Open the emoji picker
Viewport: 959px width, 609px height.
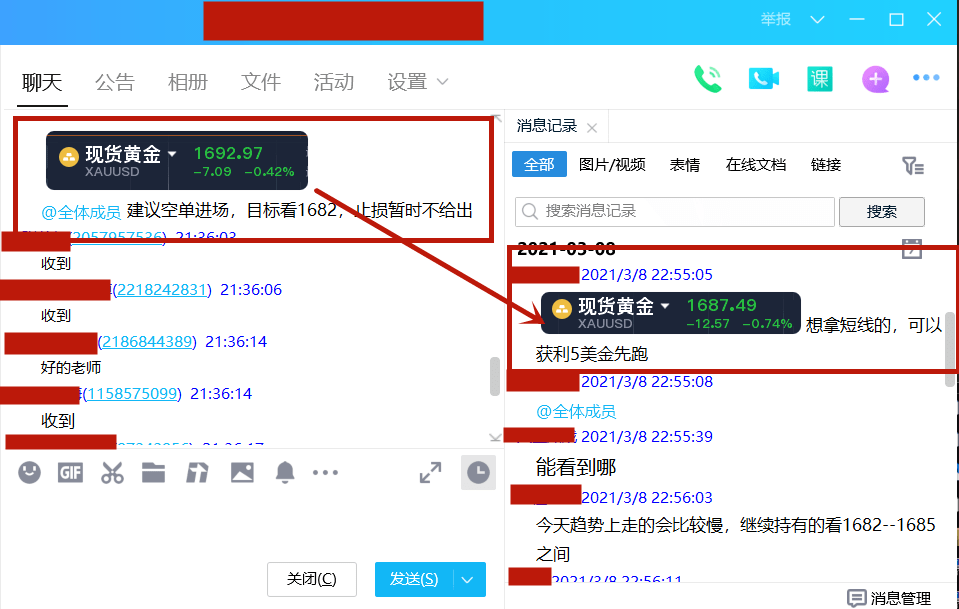[x=29, y=472]
